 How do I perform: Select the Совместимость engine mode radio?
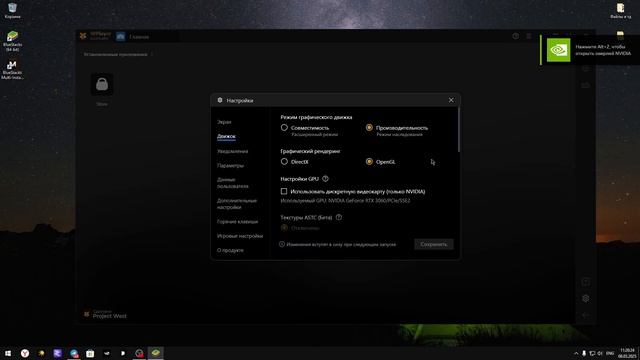pos(284,128)
